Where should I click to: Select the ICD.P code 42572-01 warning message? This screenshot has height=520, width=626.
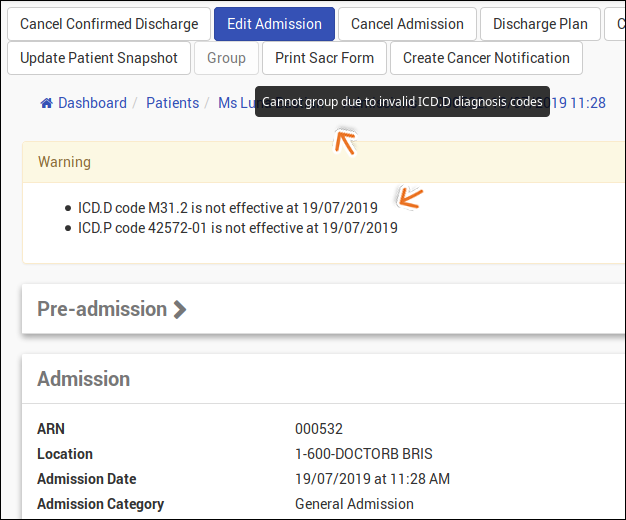click(238, 228)
